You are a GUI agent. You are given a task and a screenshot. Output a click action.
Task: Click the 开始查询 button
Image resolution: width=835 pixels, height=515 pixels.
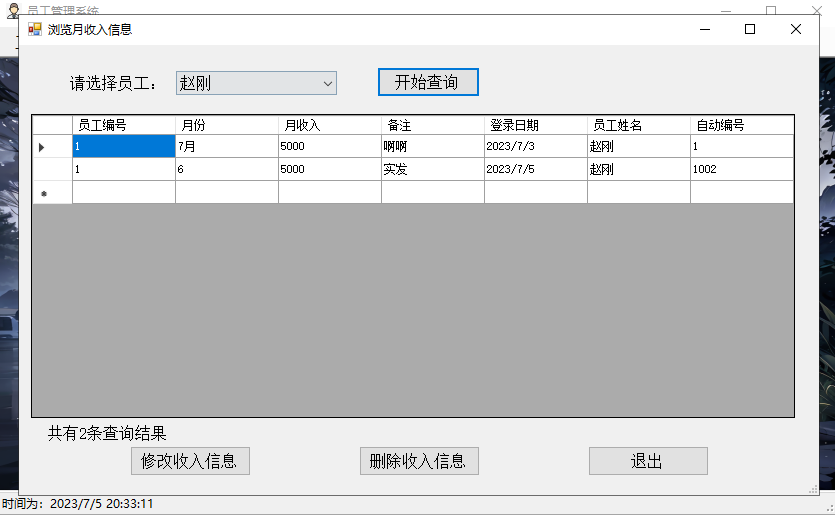click(428, 82)
